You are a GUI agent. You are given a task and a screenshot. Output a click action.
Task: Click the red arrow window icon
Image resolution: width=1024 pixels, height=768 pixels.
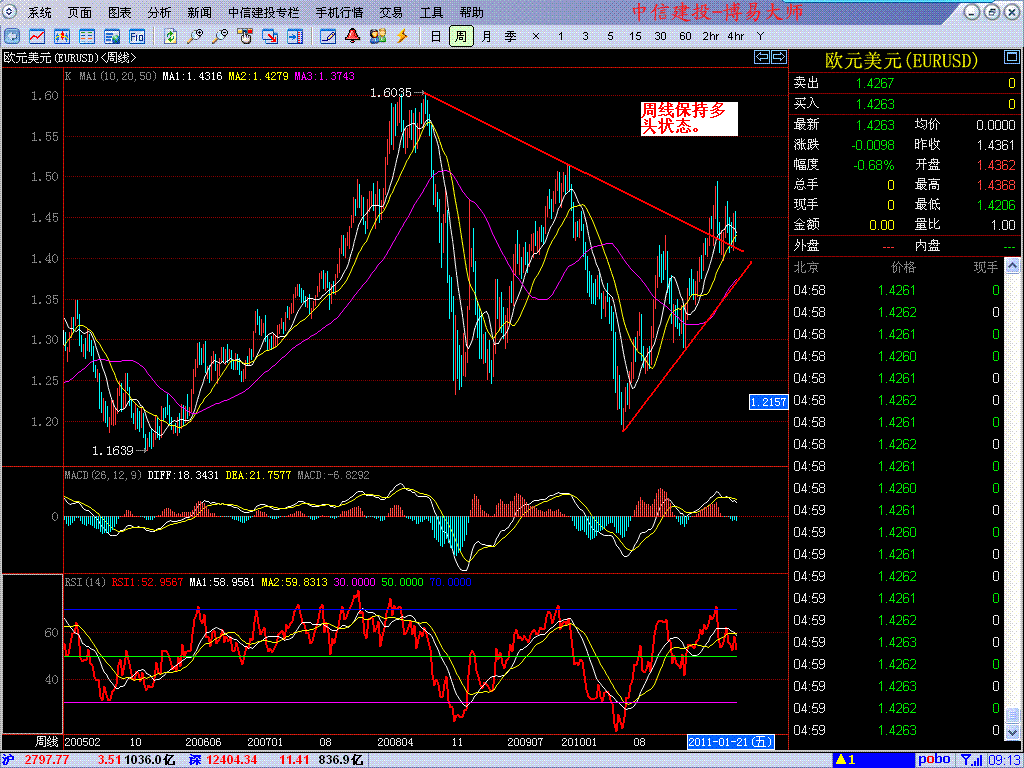click(x=270, y=36)
